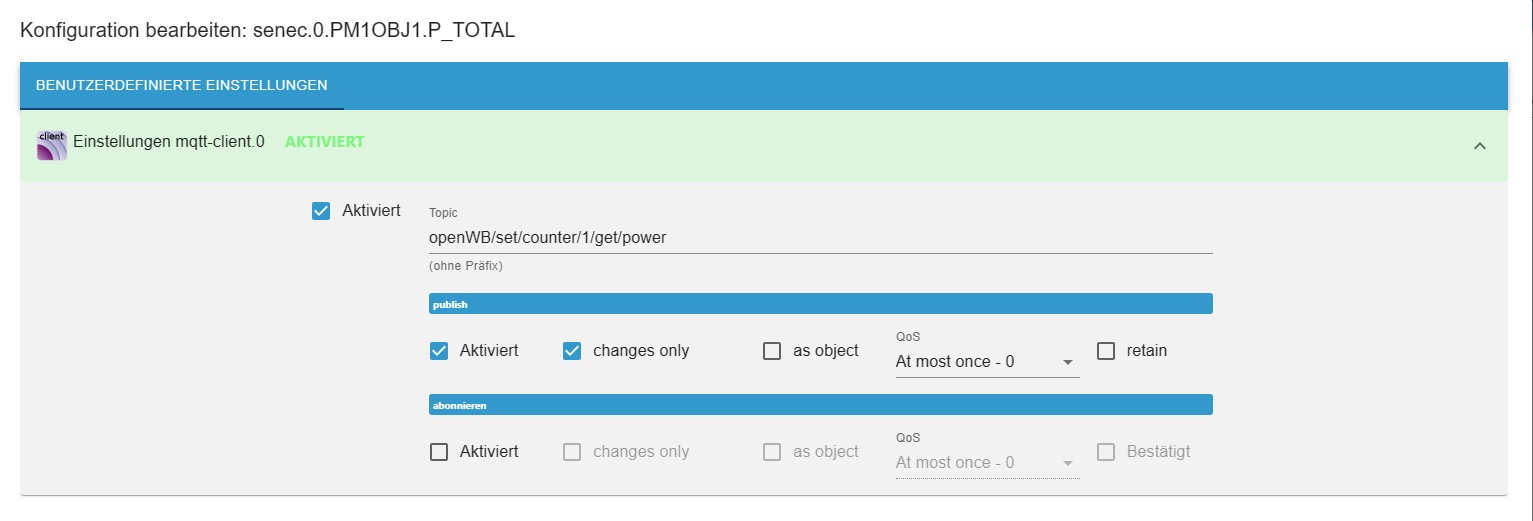The image size is (1533, 521).
Task: Enable abonnieren Aktiviert checkbox
Action: 439,452
